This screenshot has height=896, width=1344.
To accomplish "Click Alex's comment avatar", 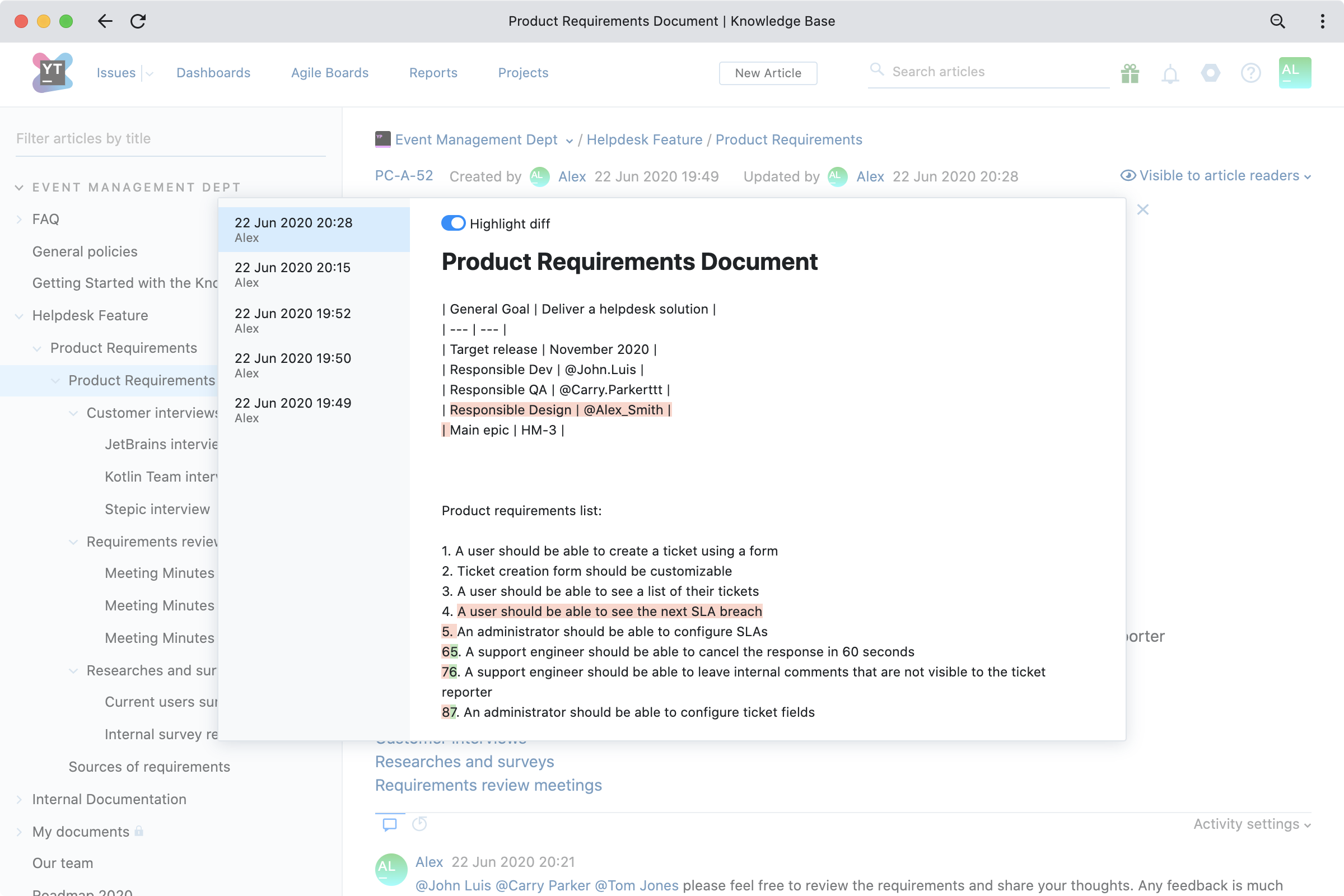I will pyautogui.click(x=391, y=869).
